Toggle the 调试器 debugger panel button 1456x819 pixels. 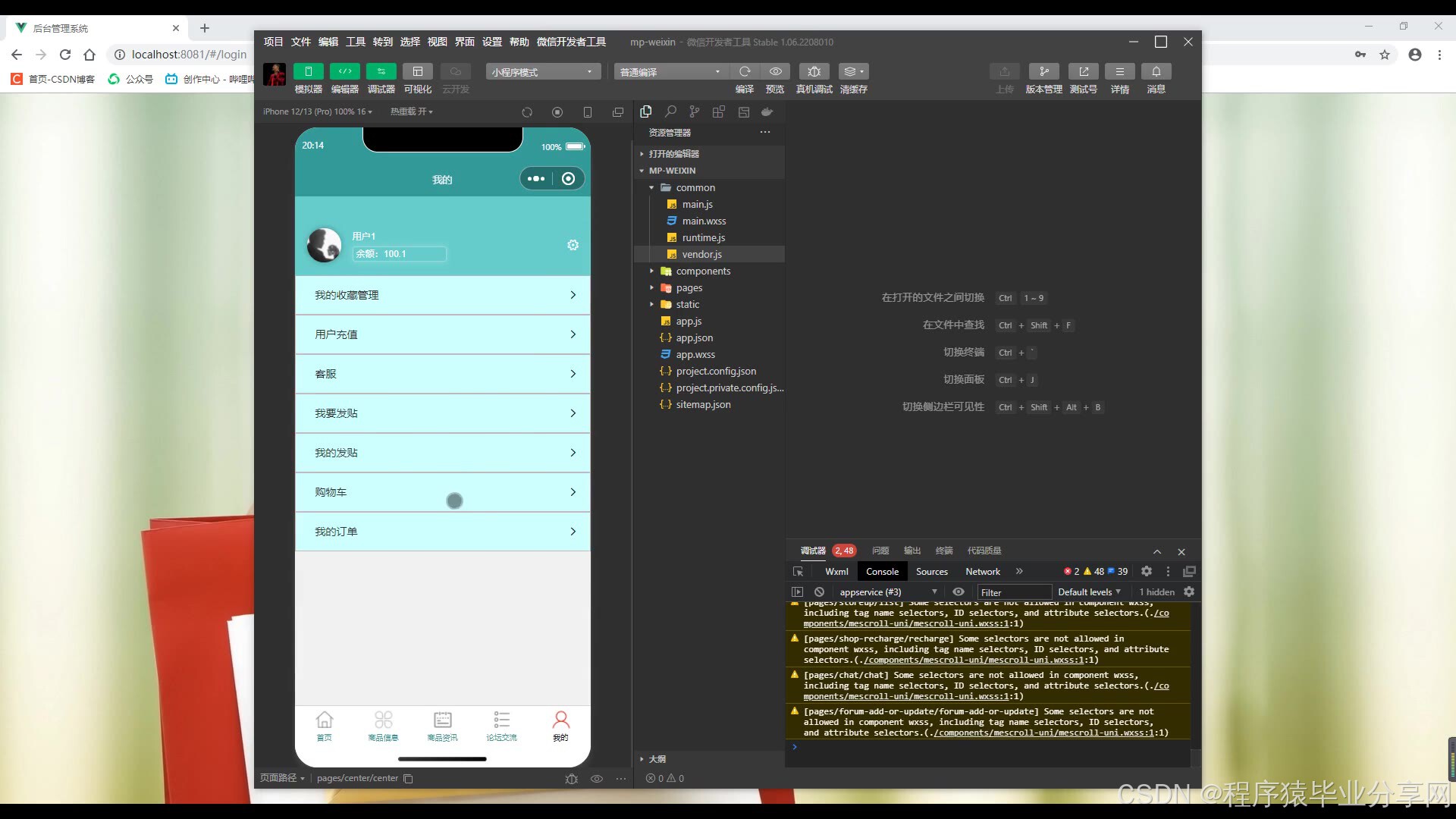click(381, 71)
